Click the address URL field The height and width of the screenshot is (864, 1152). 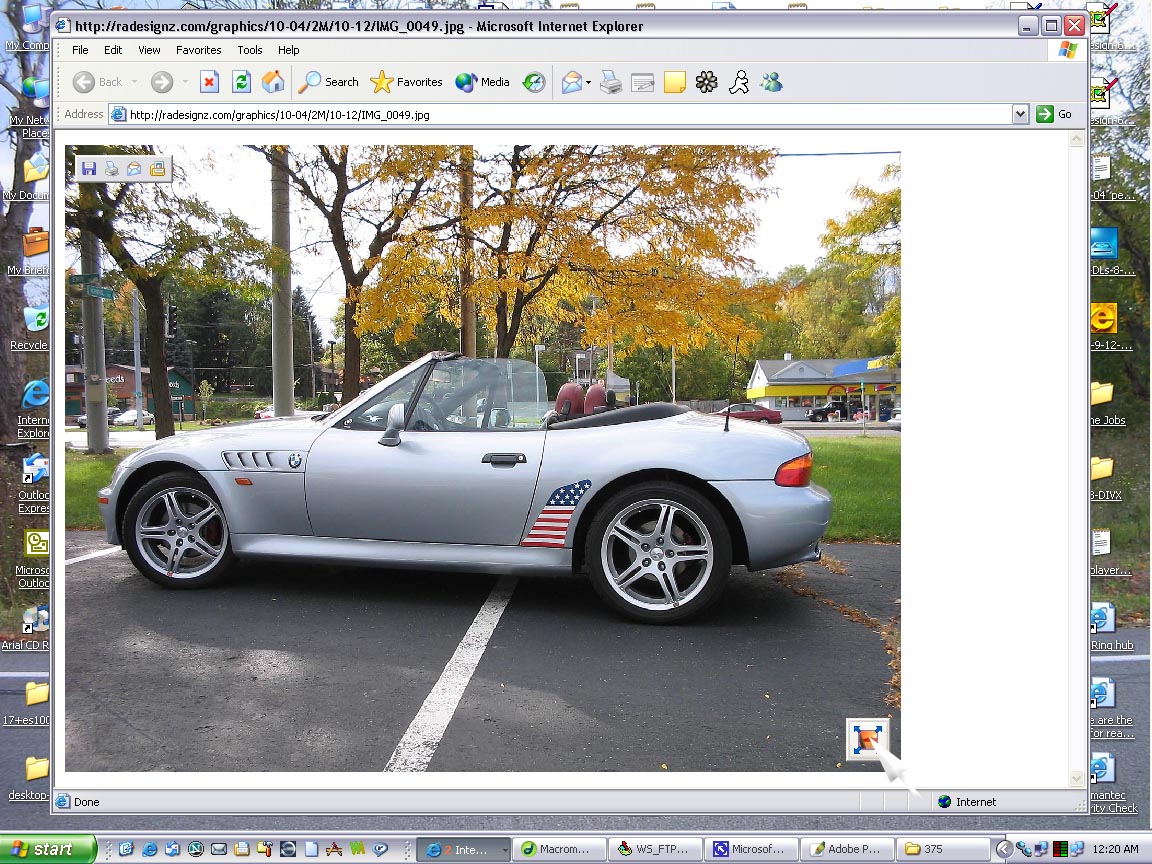[560, 114]
